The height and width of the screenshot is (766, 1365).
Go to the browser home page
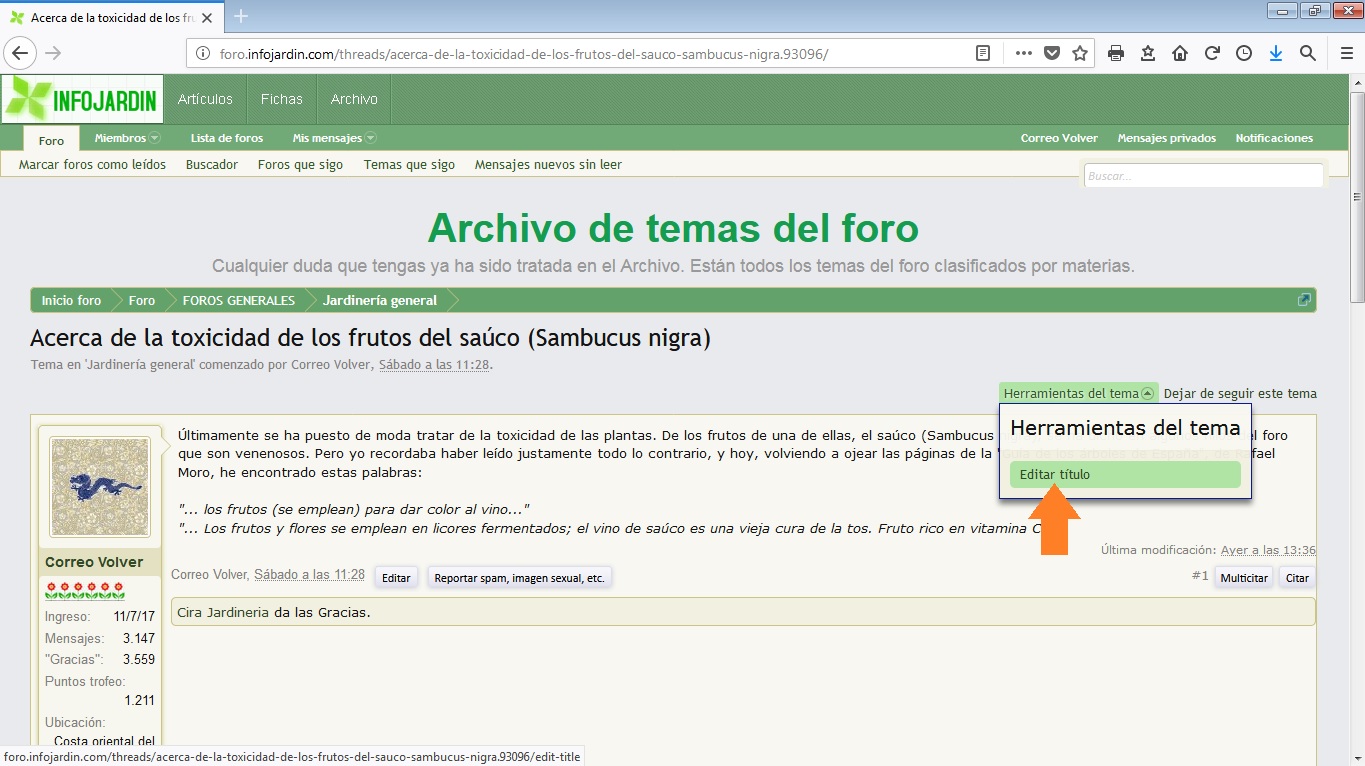click(1180, 53)
